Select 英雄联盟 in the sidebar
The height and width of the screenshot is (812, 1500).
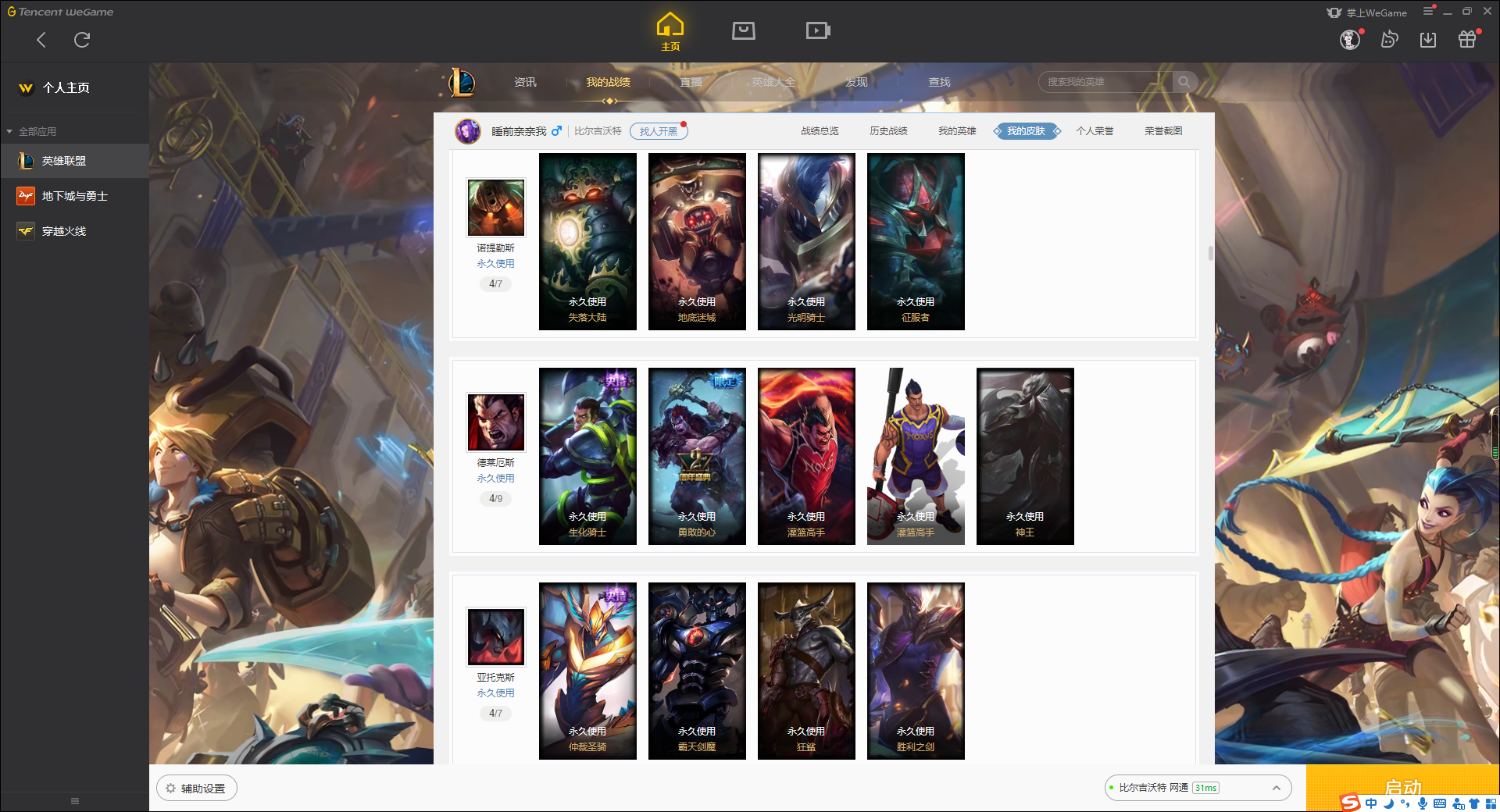pos(75,161)
